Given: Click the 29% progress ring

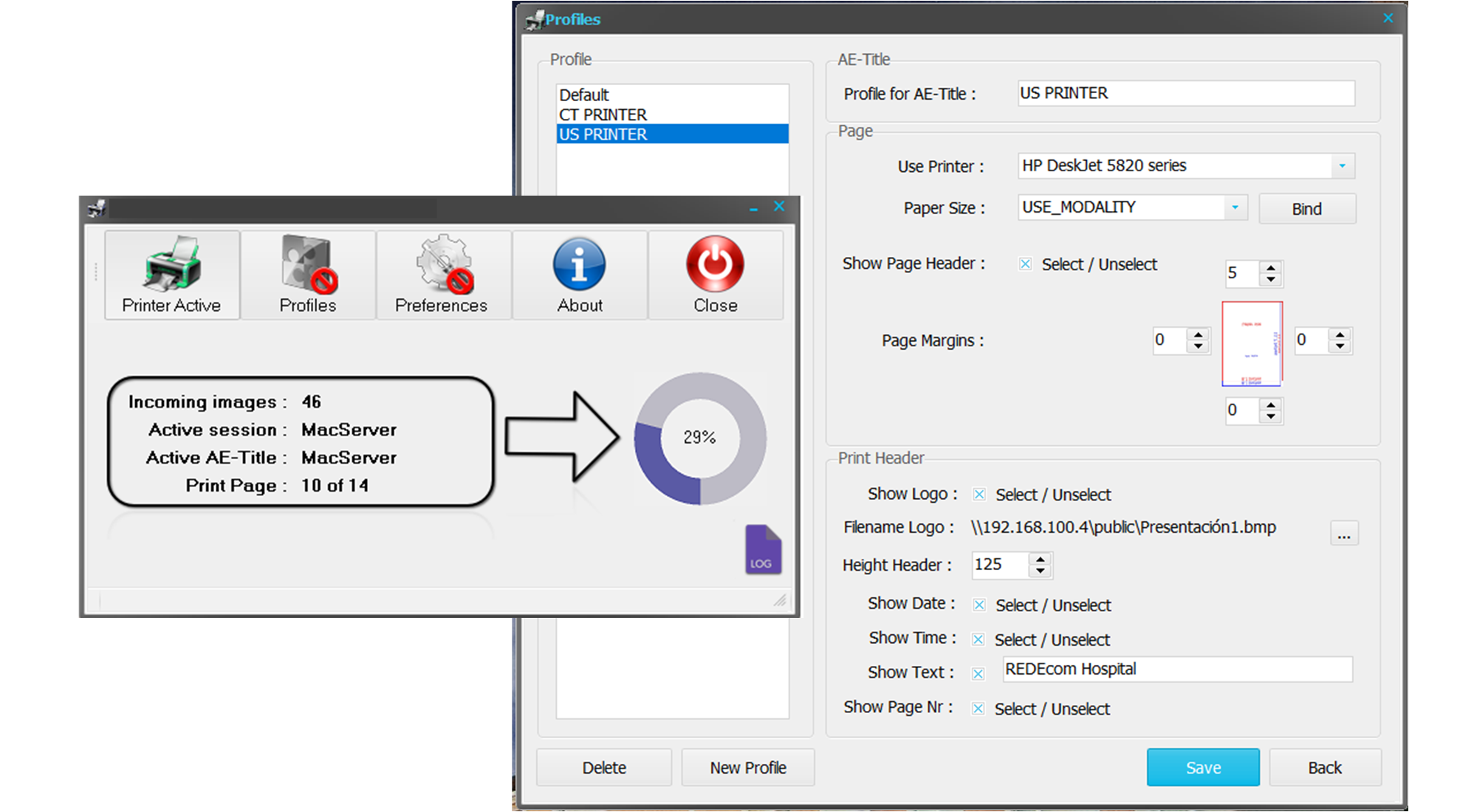Looking at the screenshot, I should pos(699,438).
